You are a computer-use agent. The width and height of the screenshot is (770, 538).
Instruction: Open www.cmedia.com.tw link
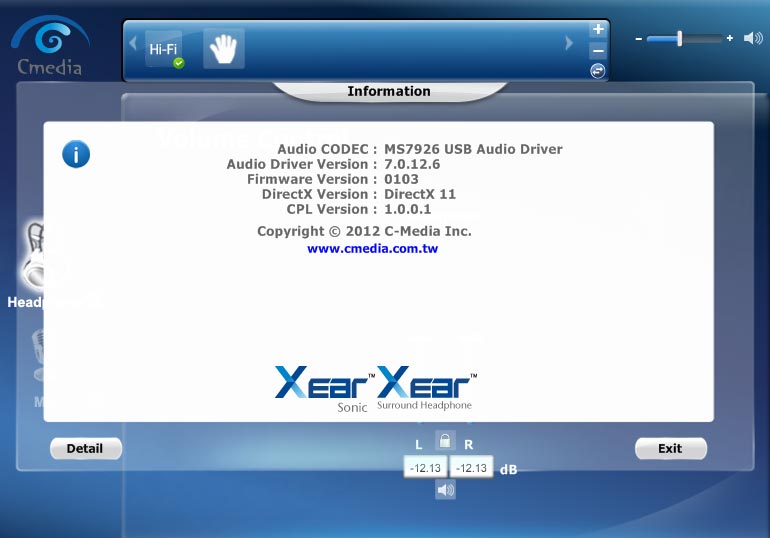(372, 248)
